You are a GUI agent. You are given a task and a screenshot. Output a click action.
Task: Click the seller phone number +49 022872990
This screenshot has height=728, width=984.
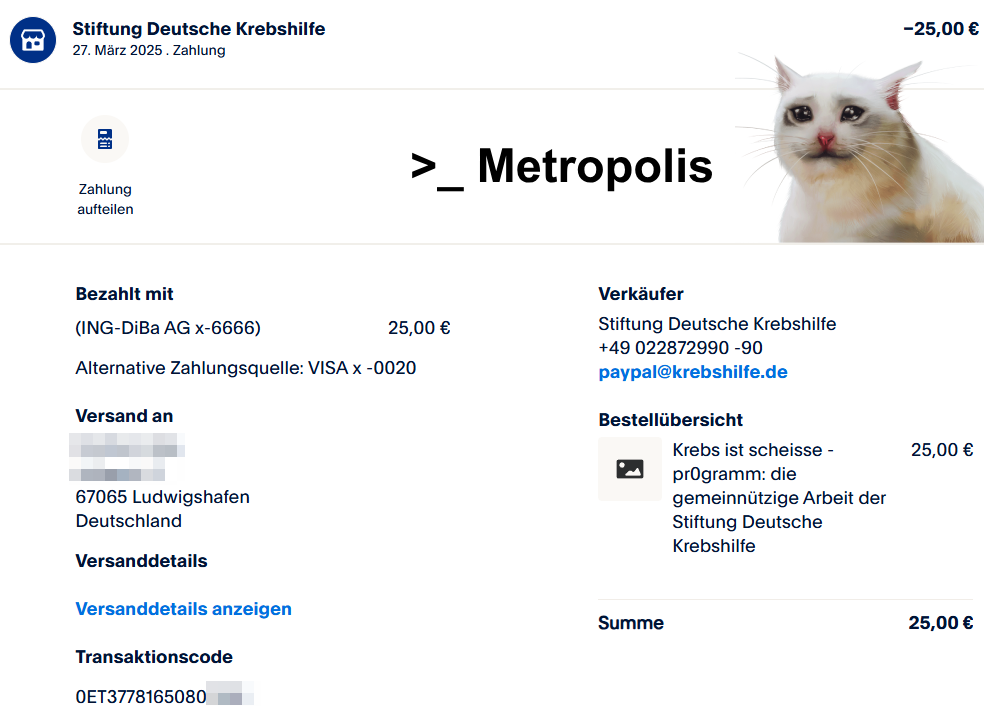[x=680, y=348]
